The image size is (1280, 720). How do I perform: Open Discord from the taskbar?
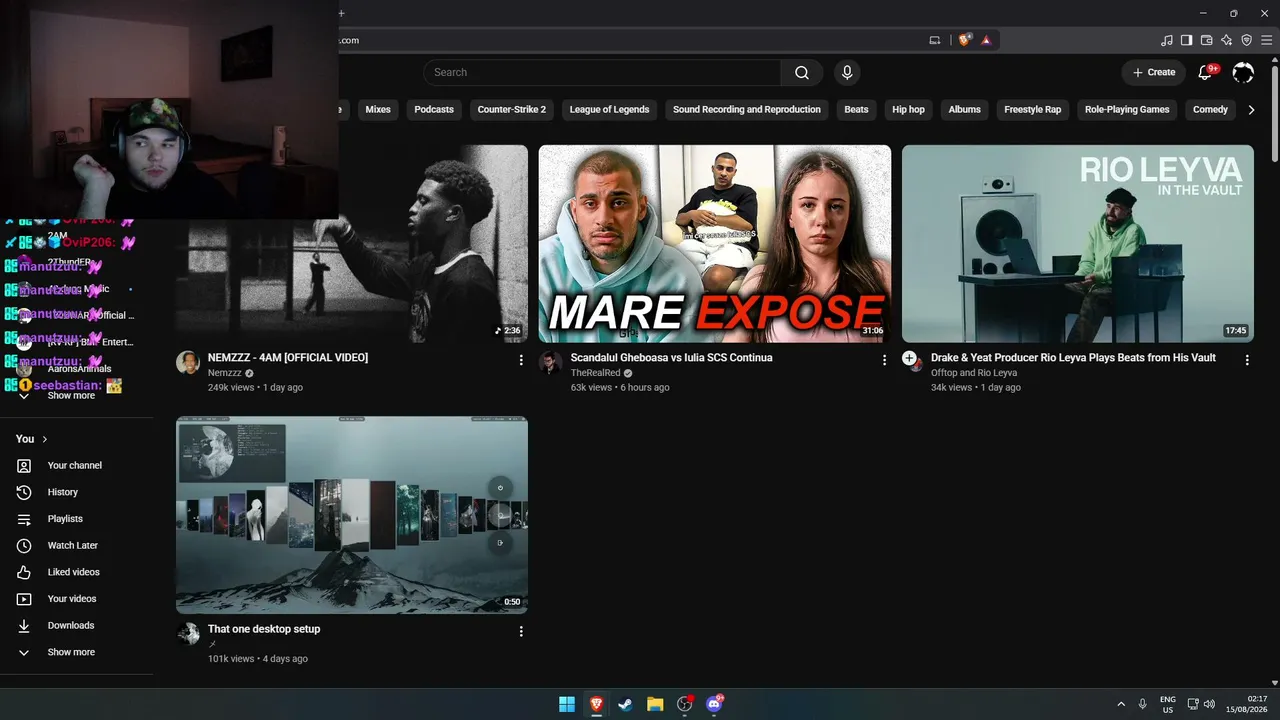coord(714,704)
